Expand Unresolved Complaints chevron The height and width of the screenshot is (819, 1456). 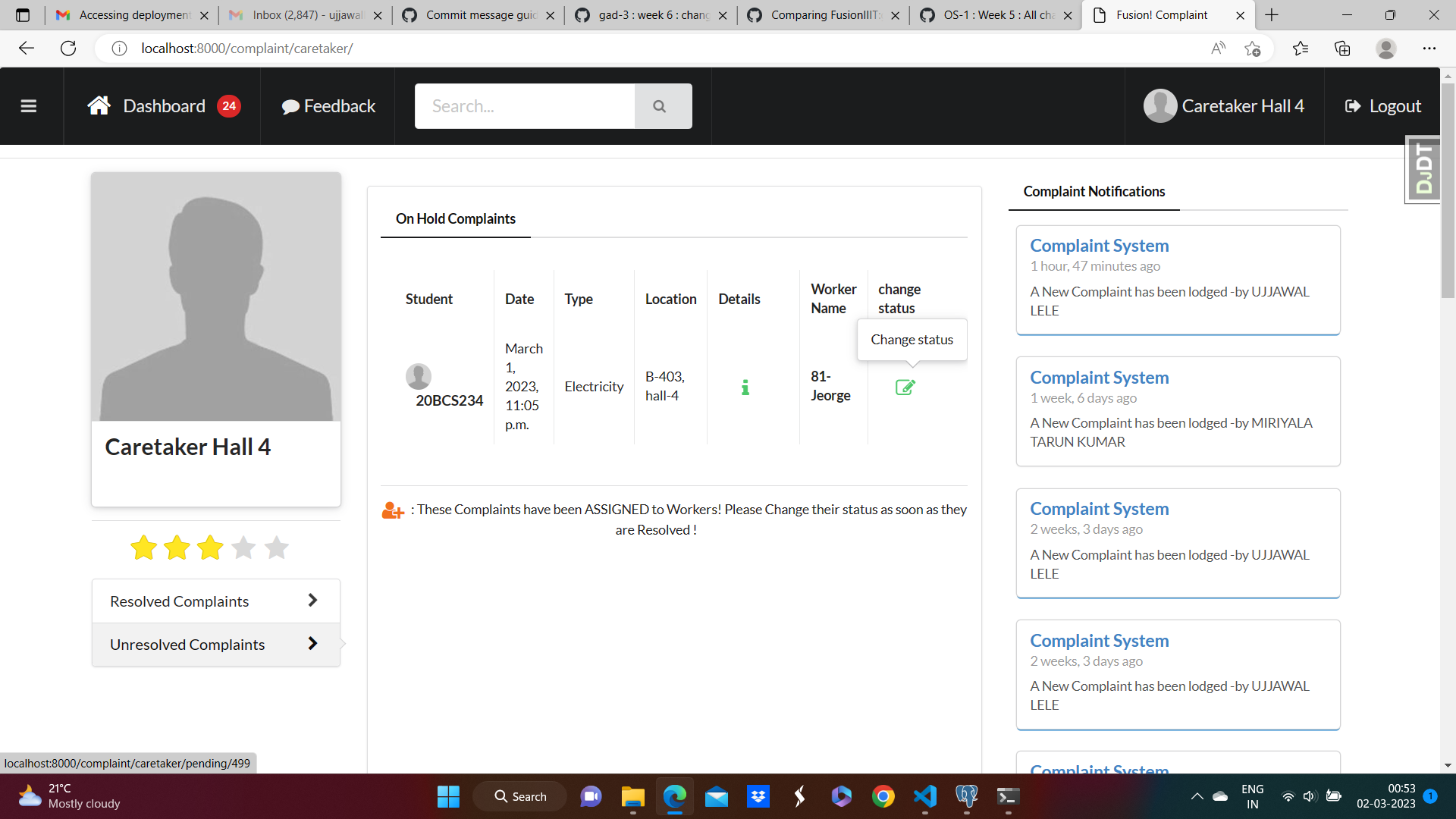tap(312, 644)
